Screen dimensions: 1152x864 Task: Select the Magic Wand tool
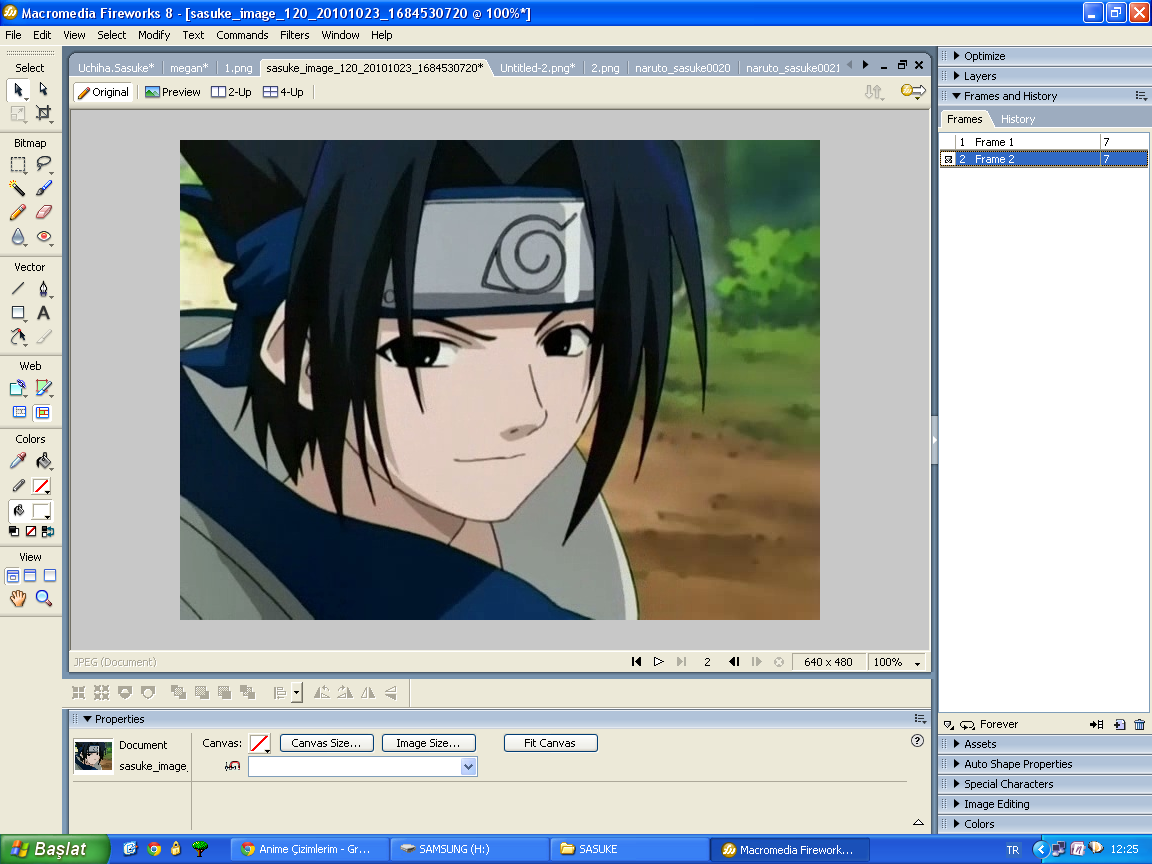(x=18, y=188)
